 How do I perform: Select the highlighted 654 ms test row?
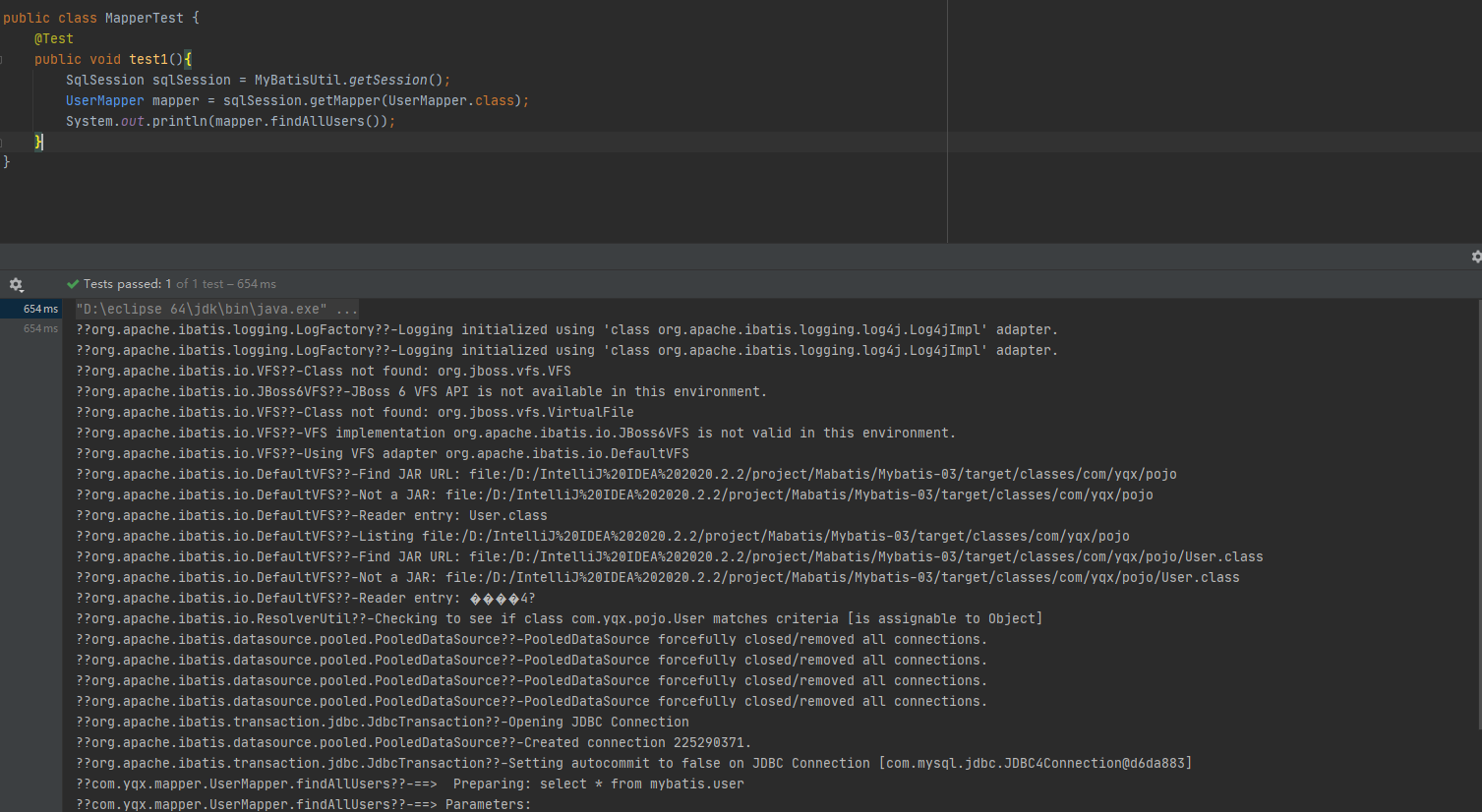[31, 309]
